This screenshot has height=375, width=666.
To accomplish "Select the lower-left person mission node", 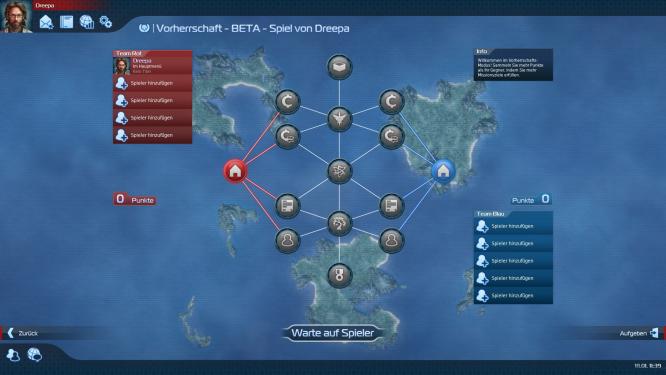I will (288, 241).
